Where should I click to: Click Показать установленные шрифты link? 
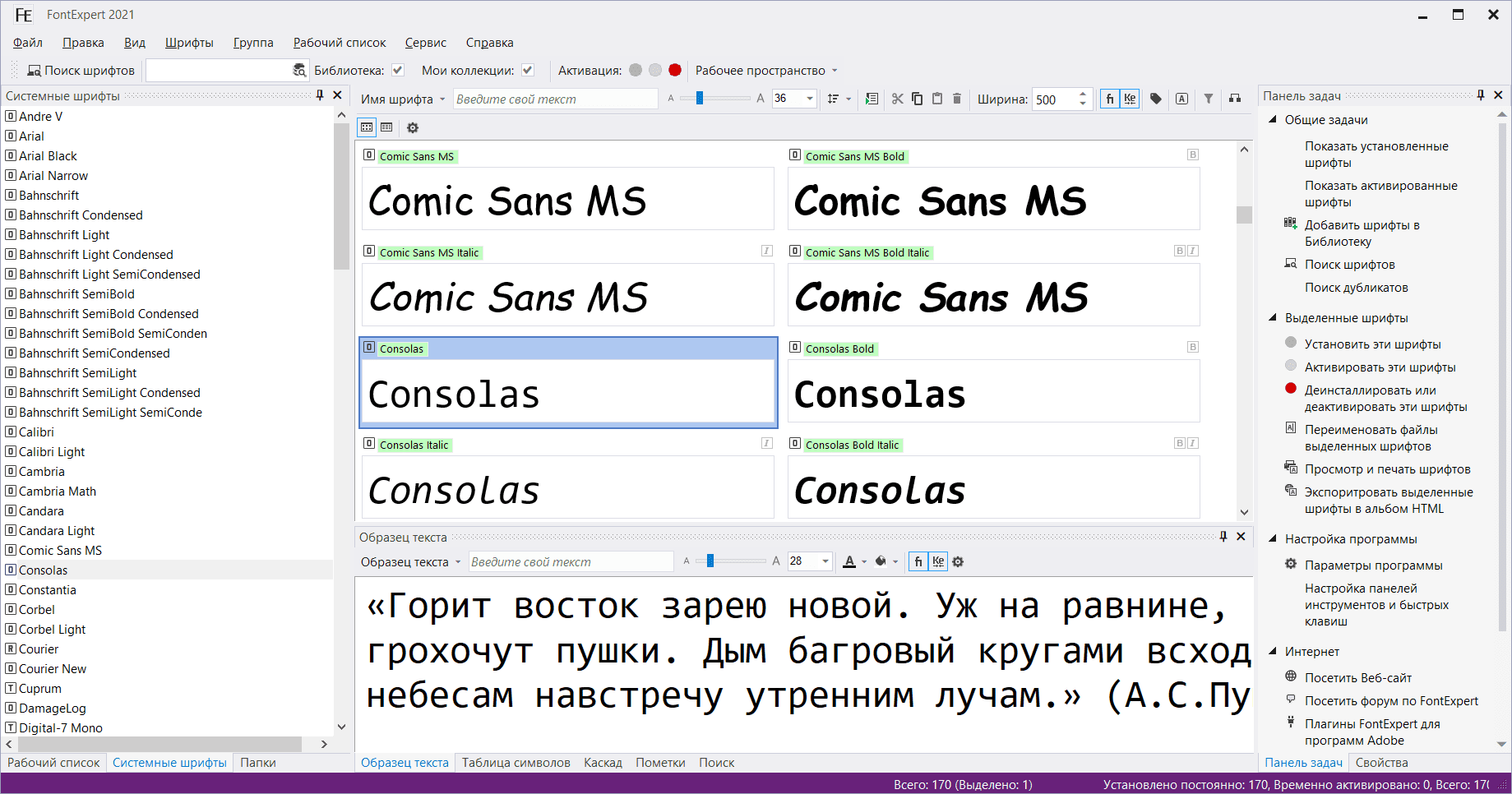click(x=1376, y=155)
